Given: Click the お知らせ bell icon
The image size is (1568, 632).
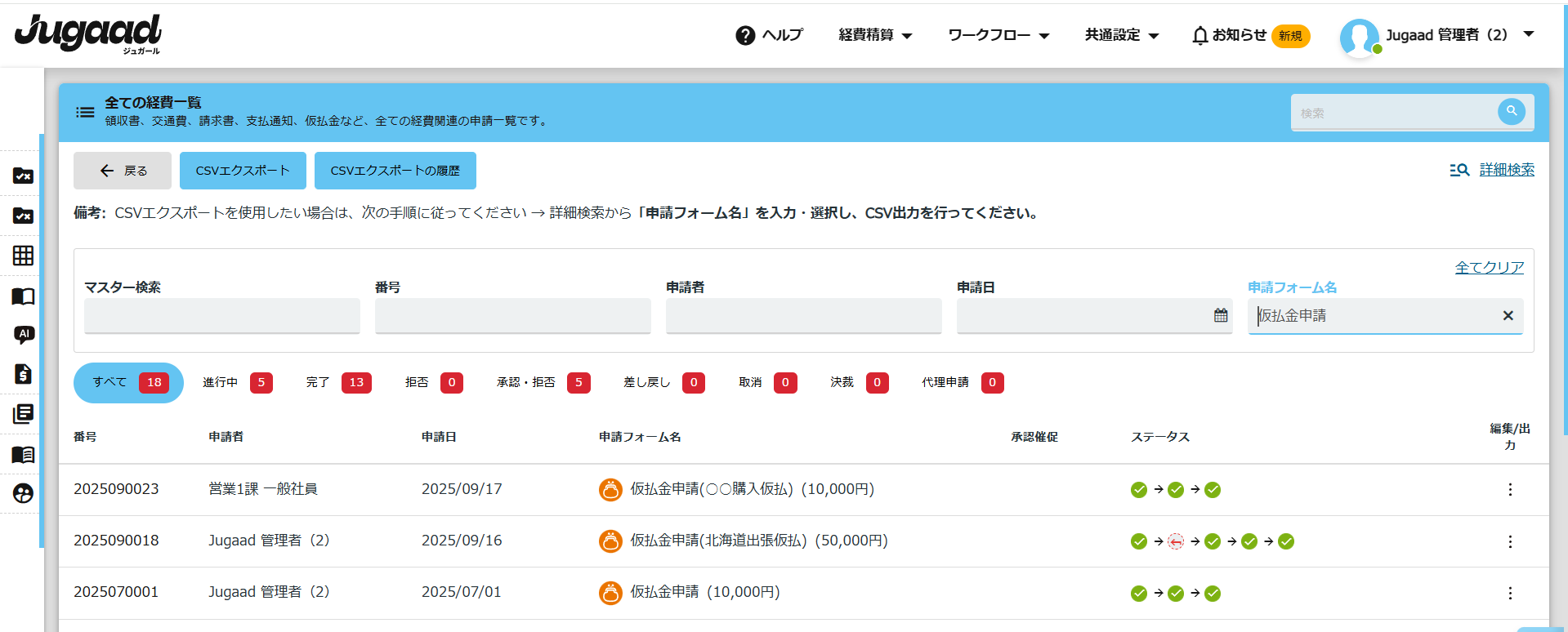Looking at the screenshot, I should point(1199,35).
